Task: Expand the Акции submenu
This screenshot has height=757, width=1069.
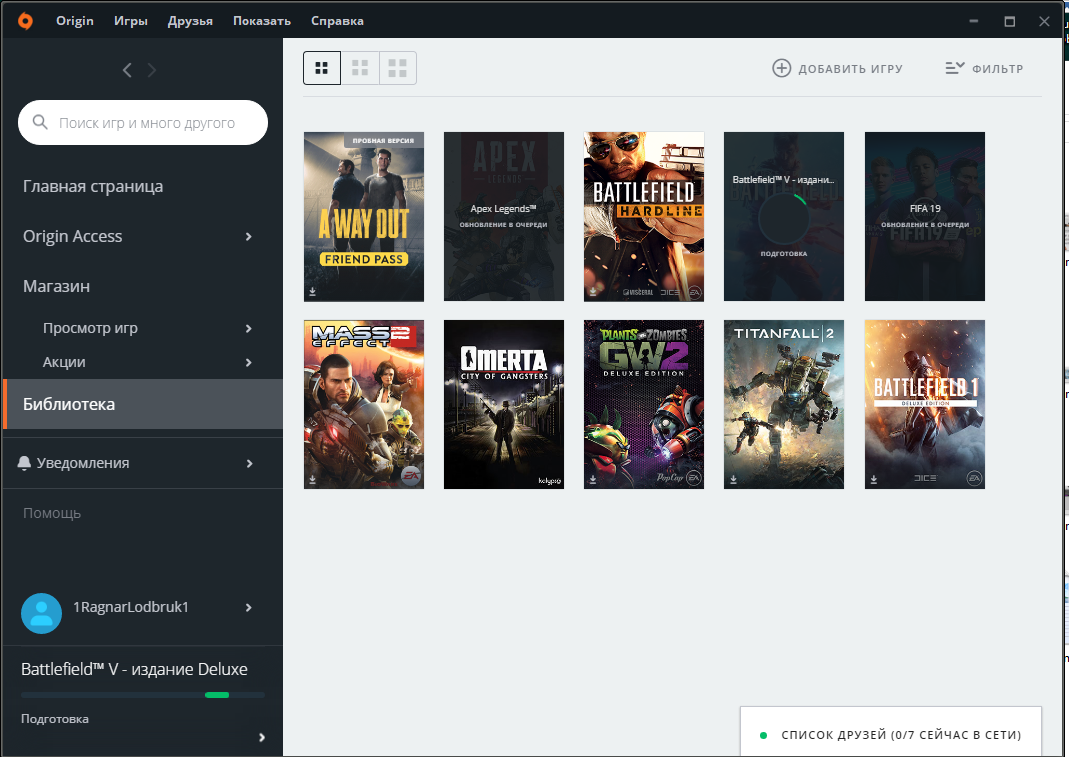Action: 248,363
